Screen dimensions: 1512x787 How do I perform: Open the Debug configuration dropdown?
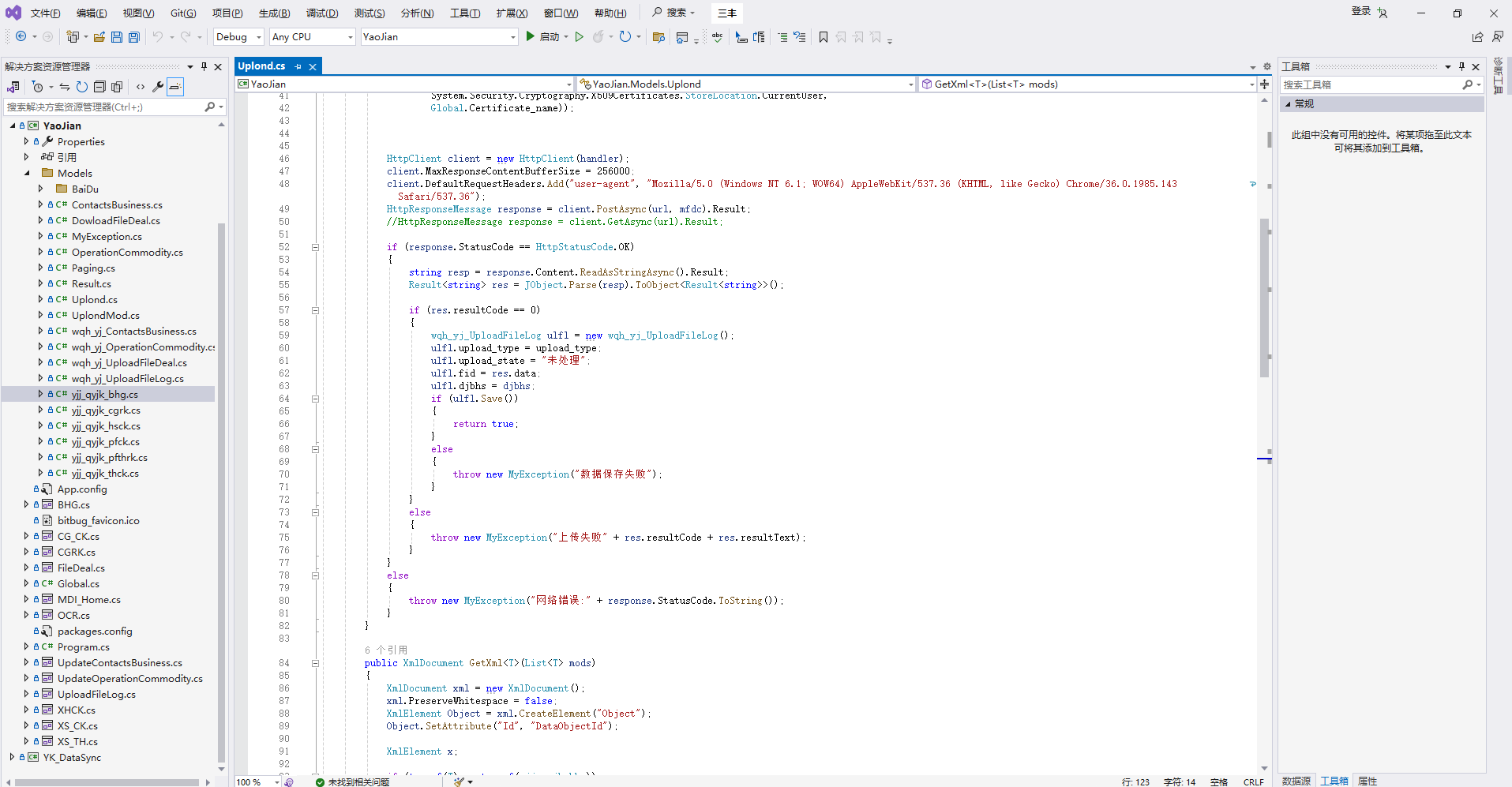pos(238,36)
